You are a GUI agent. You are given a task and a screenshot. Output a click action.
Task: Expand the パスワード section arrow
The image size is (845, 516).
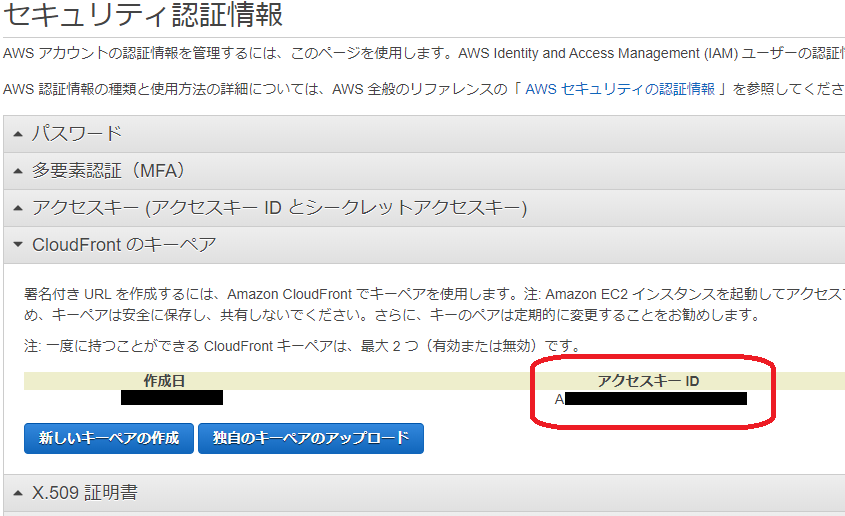click(18, 134)
